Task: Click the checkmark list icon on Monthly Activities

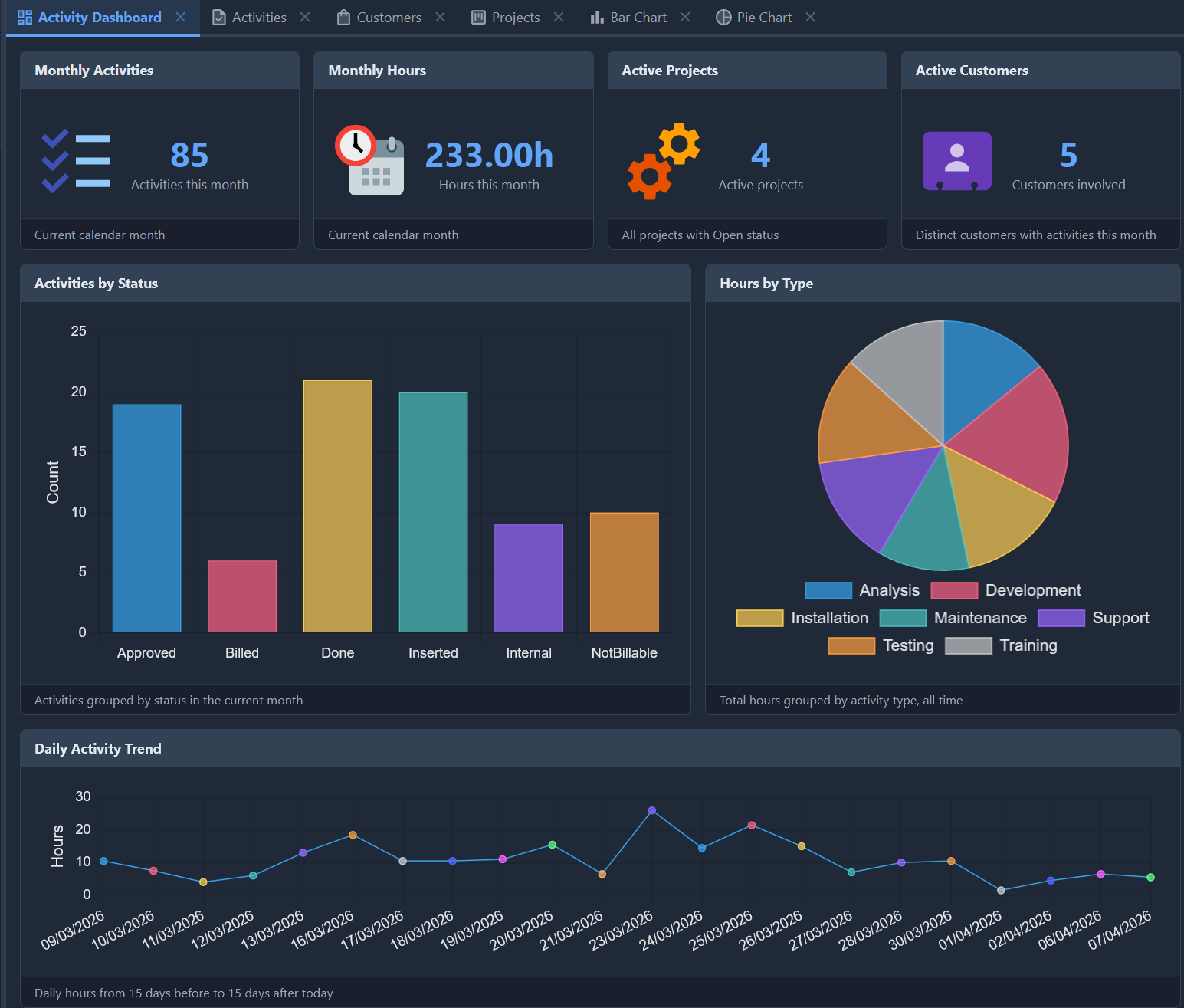Action: pos(75,160)
